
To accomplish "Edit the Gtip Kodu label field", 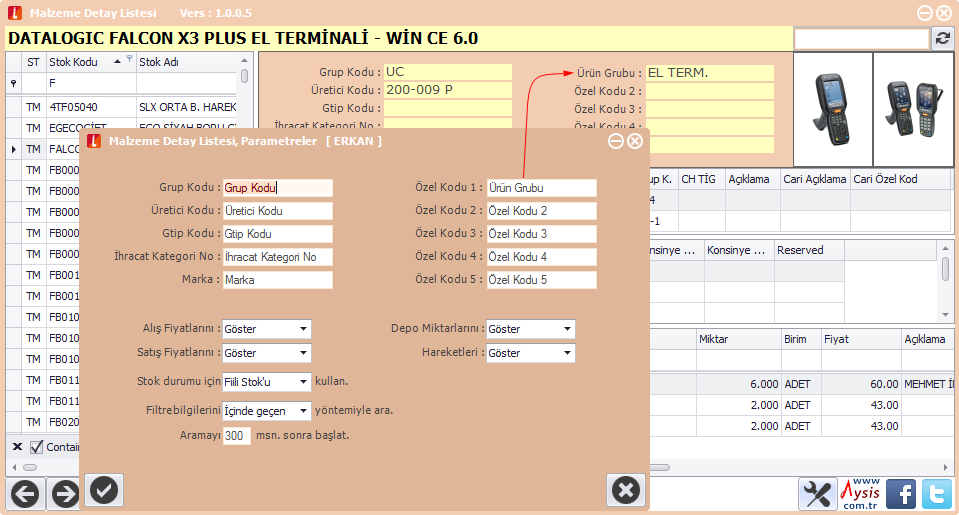I will pyautogui.click(x=278, y=234).
